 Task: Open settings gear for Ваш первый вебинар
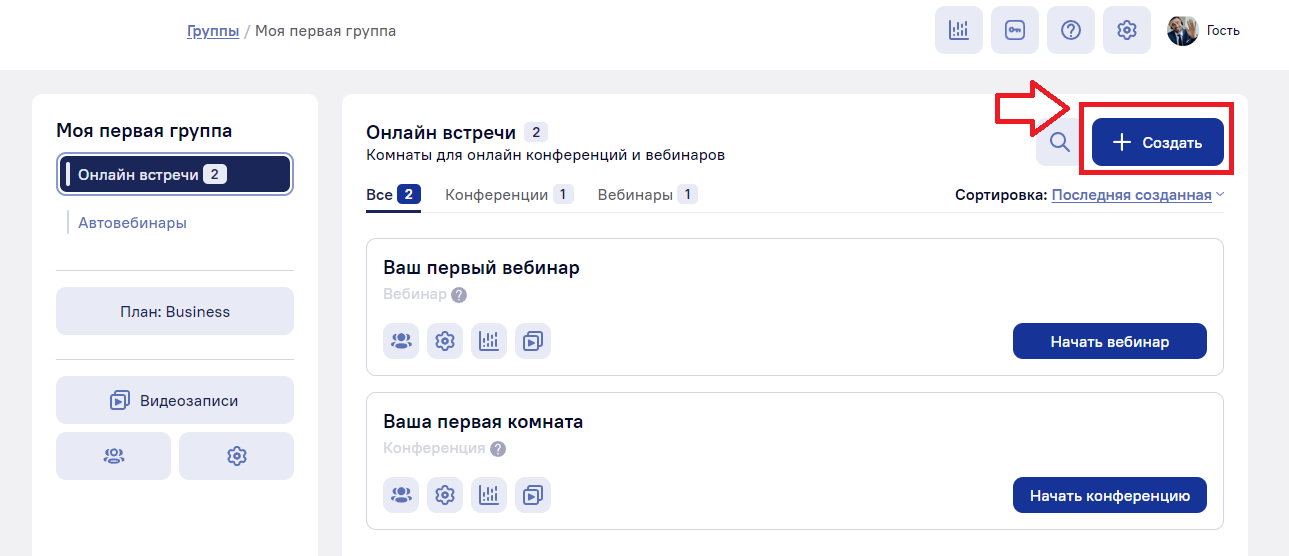tap(445, 341)
